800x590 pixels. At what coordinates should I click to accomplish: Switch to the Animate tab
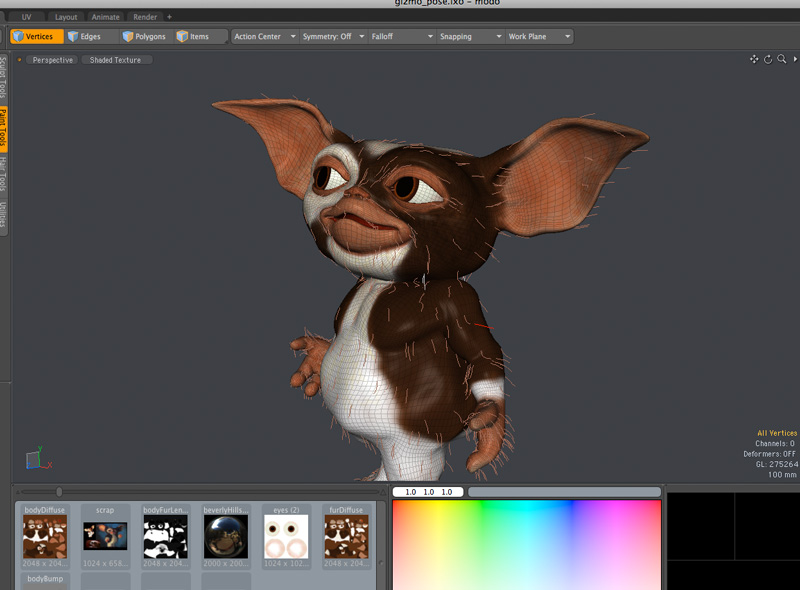tap(106, 17)
